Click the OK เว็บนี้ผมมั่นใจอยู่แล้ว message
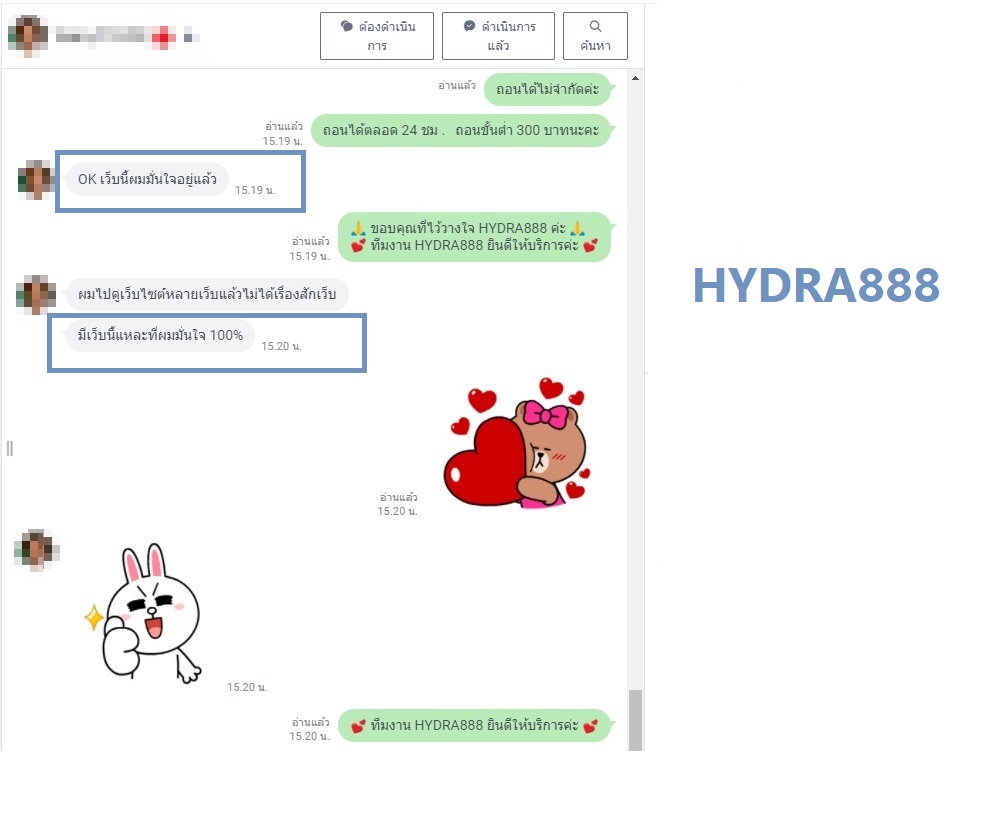 pos(146,180)
